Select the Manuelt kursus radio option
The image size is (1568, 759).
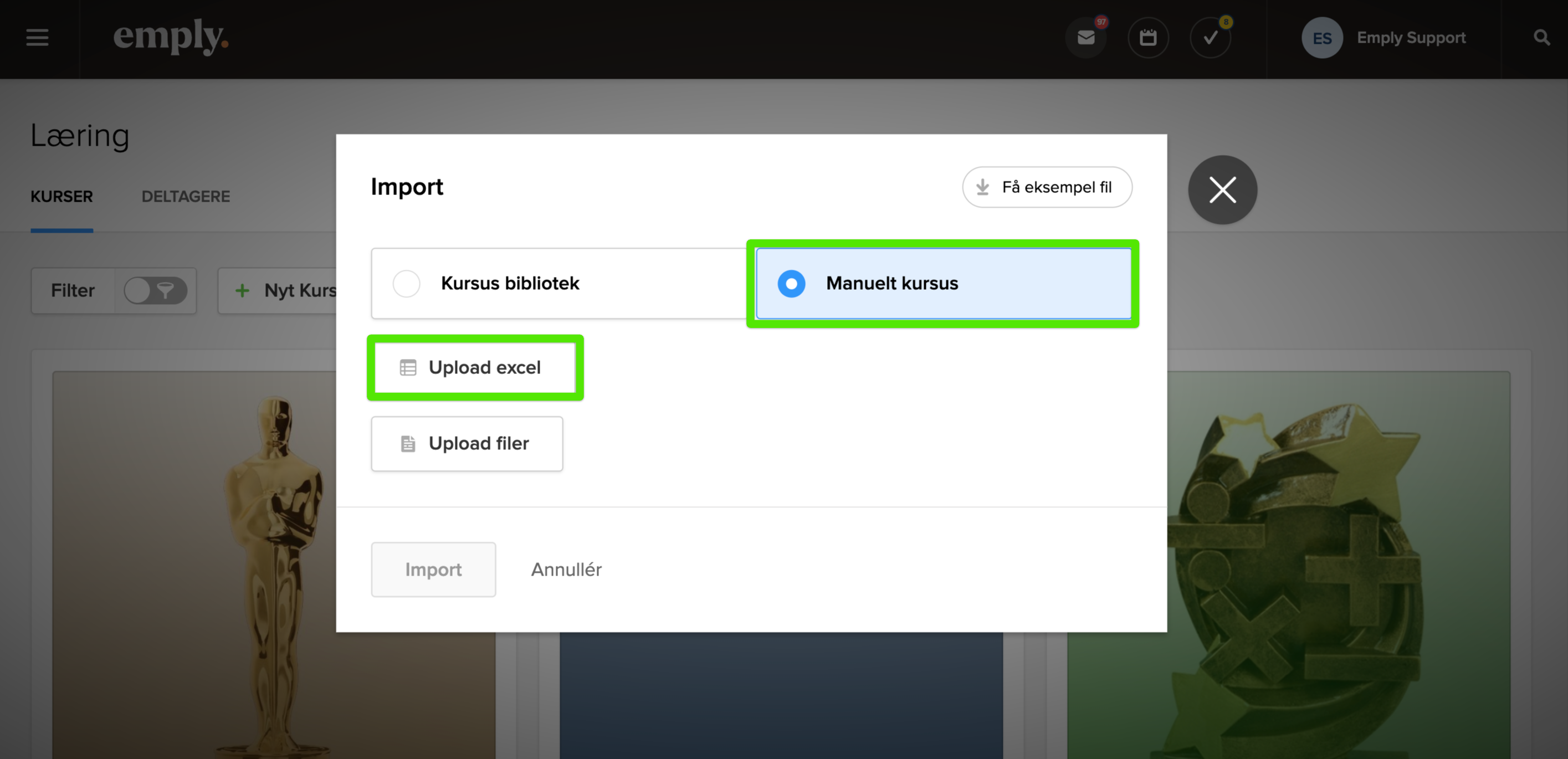click(791, 284)
